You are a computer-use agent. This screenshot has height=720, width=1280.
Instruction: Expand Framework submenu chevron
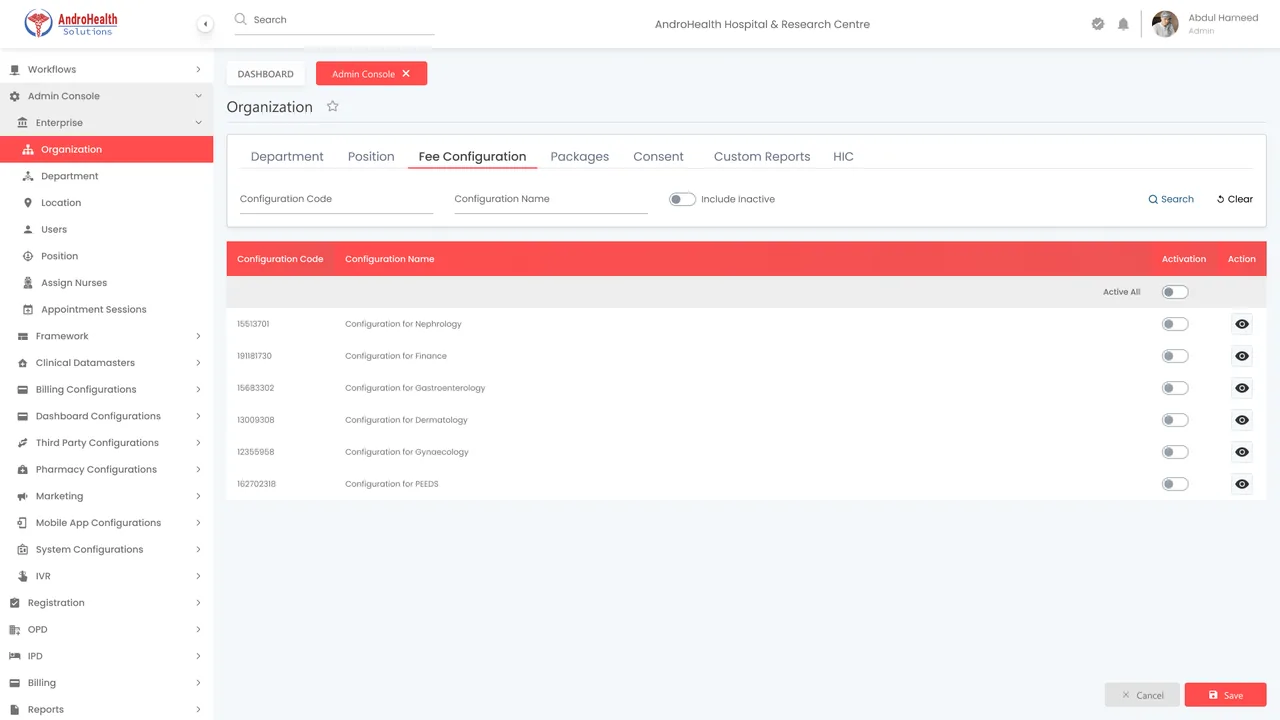[x=198, y=336]
